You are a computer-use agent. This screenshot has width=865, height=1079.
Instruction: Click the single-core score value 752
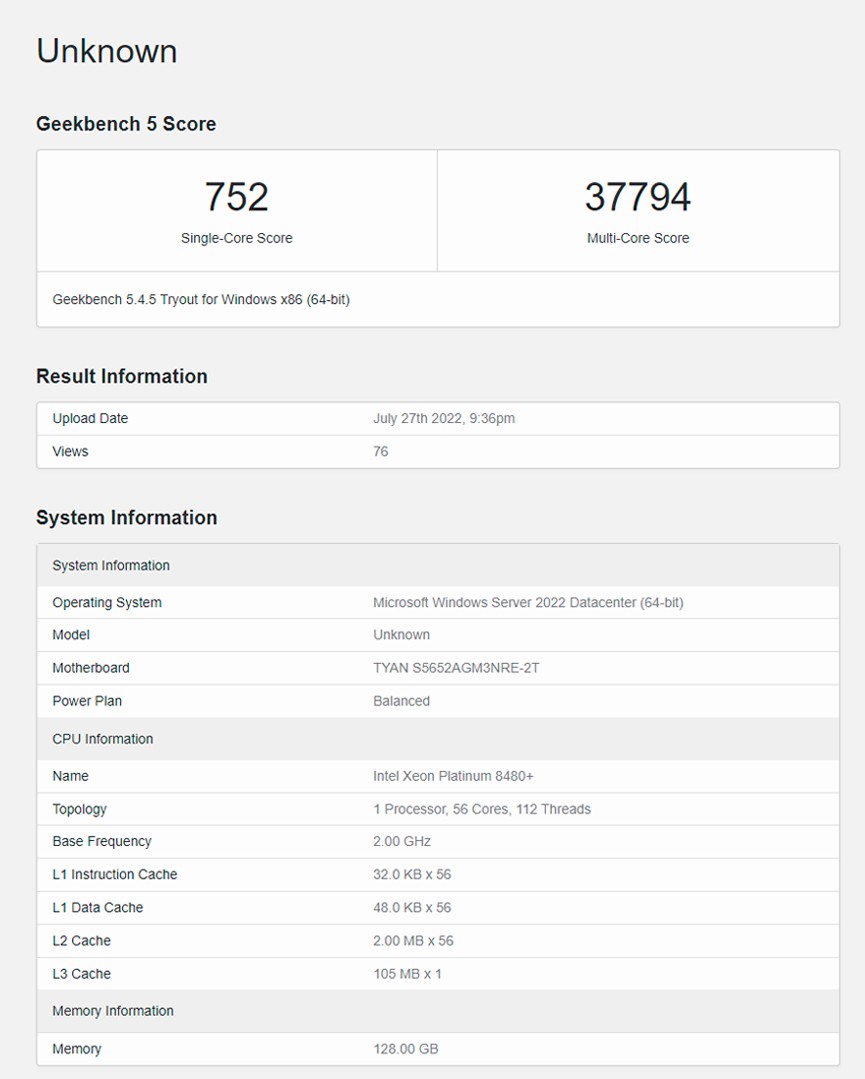(237, 197)
